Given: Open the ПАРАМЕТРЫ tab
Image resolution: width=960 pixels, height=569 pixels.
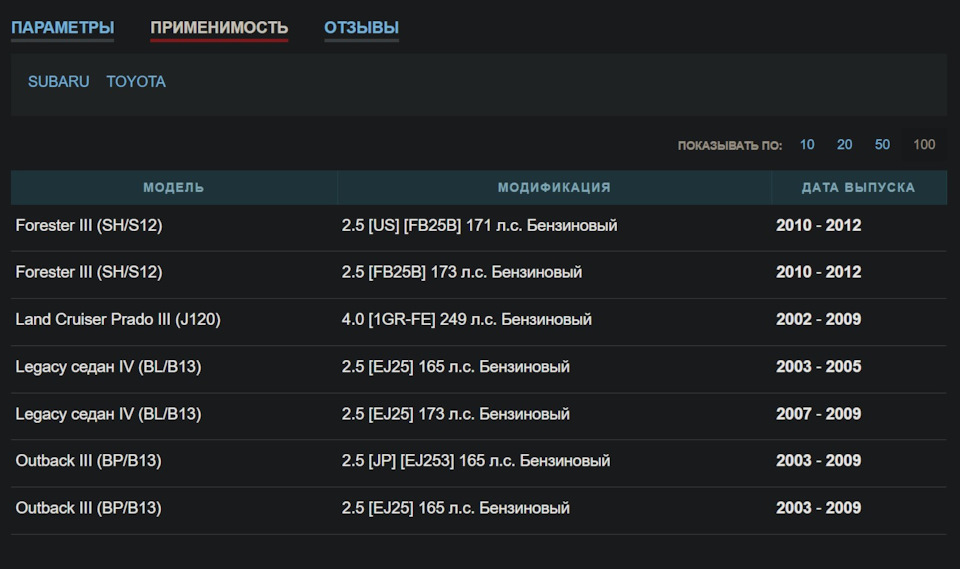Looking at the screenshot, I should (62, 28).
